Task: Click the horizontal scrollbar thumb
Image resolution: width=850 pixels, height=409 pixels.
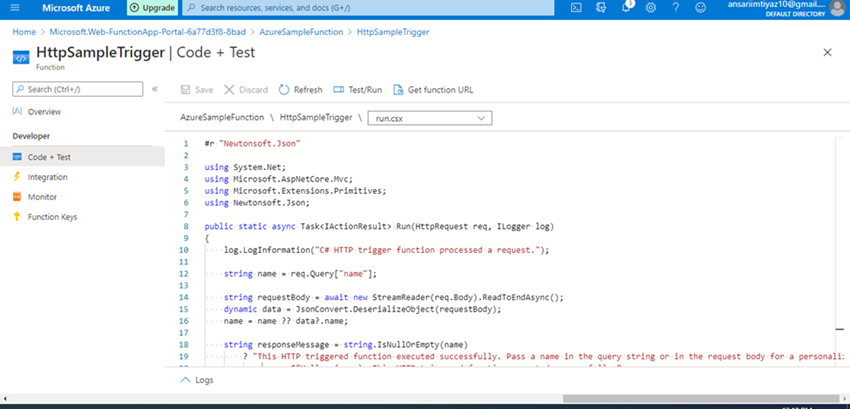Action: [x=702, y=398]
